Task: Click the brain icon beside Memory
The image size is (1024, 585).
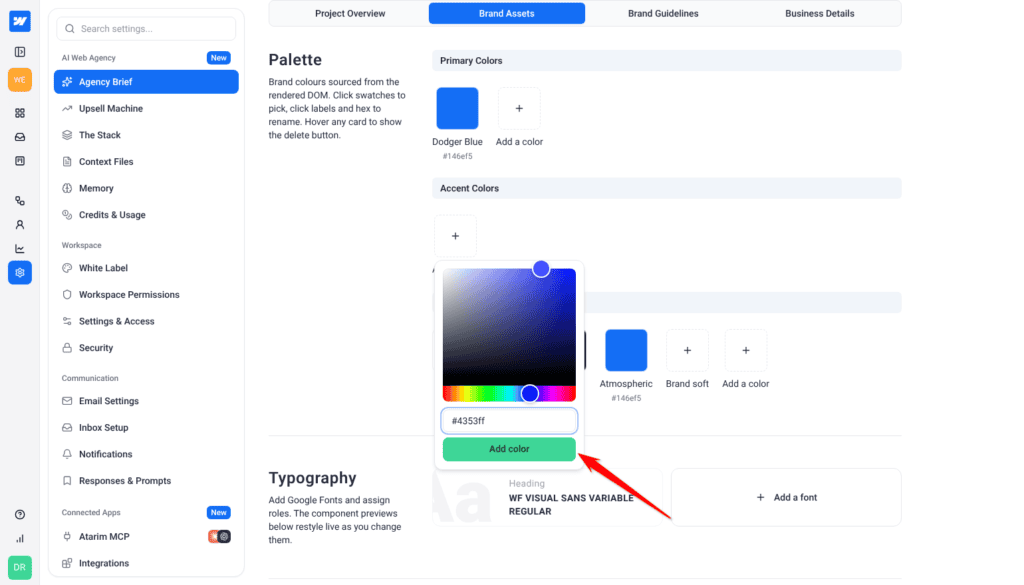Action: point(67,188)
